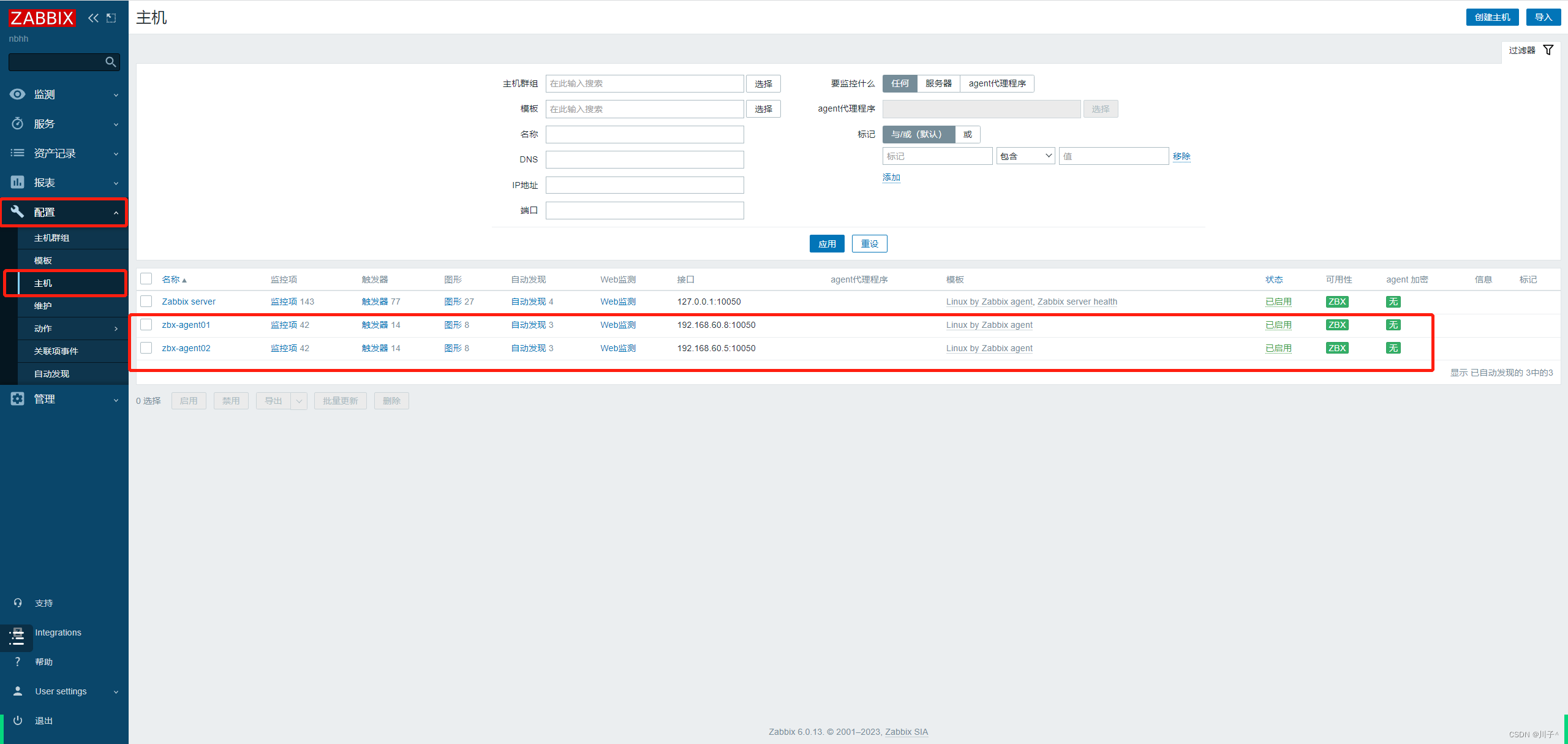
Task: Toggle kiosk mode icon beside logo
Action: point(111,18)
